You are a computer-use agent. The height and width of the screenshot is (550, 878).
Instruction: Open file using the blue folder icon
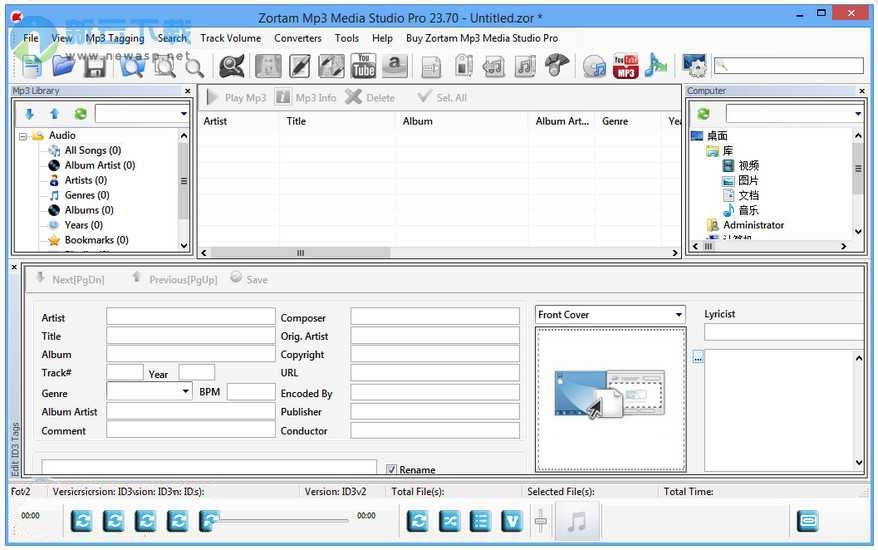(x=63, y=67)
